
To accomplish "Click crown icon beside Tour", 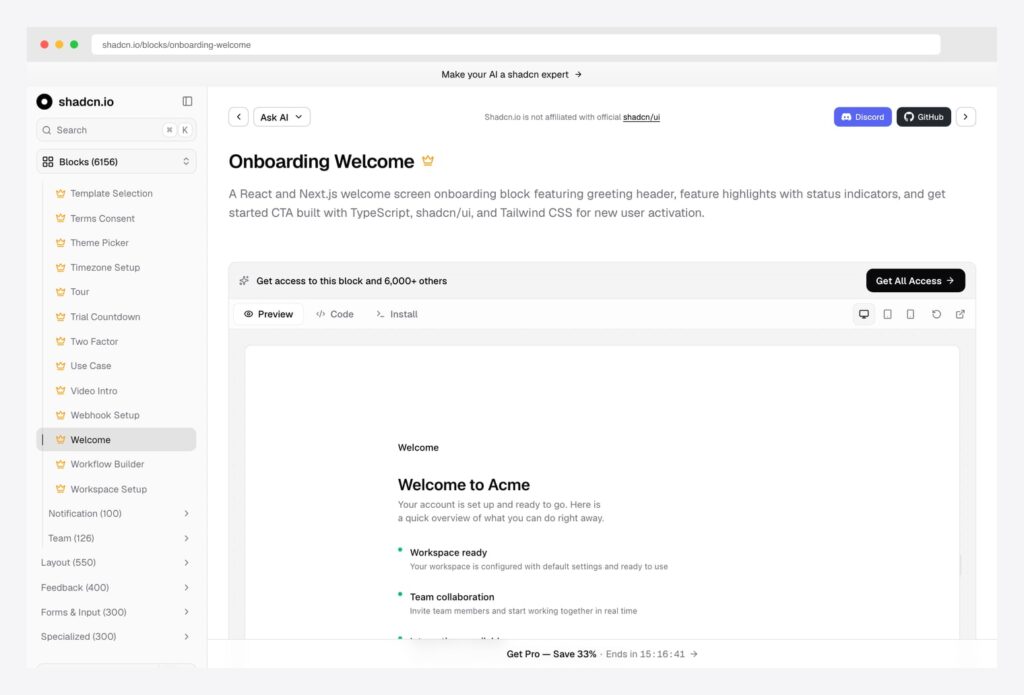I will pyautogui.click(x=61, y=292).
